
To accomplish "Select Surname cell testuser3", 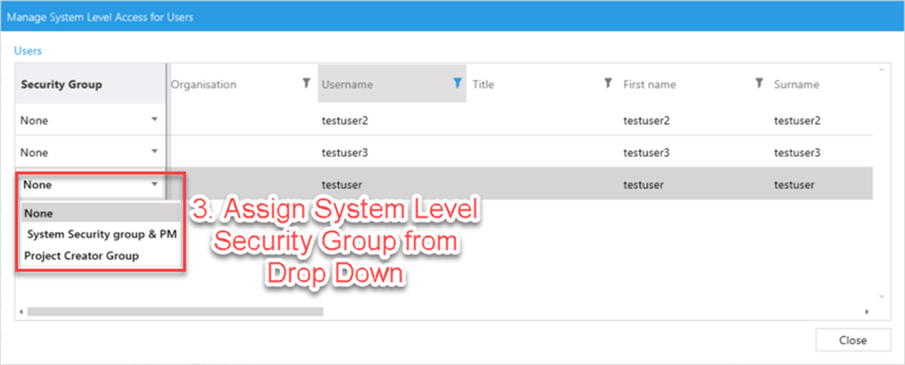I will (x=798, y=153).
